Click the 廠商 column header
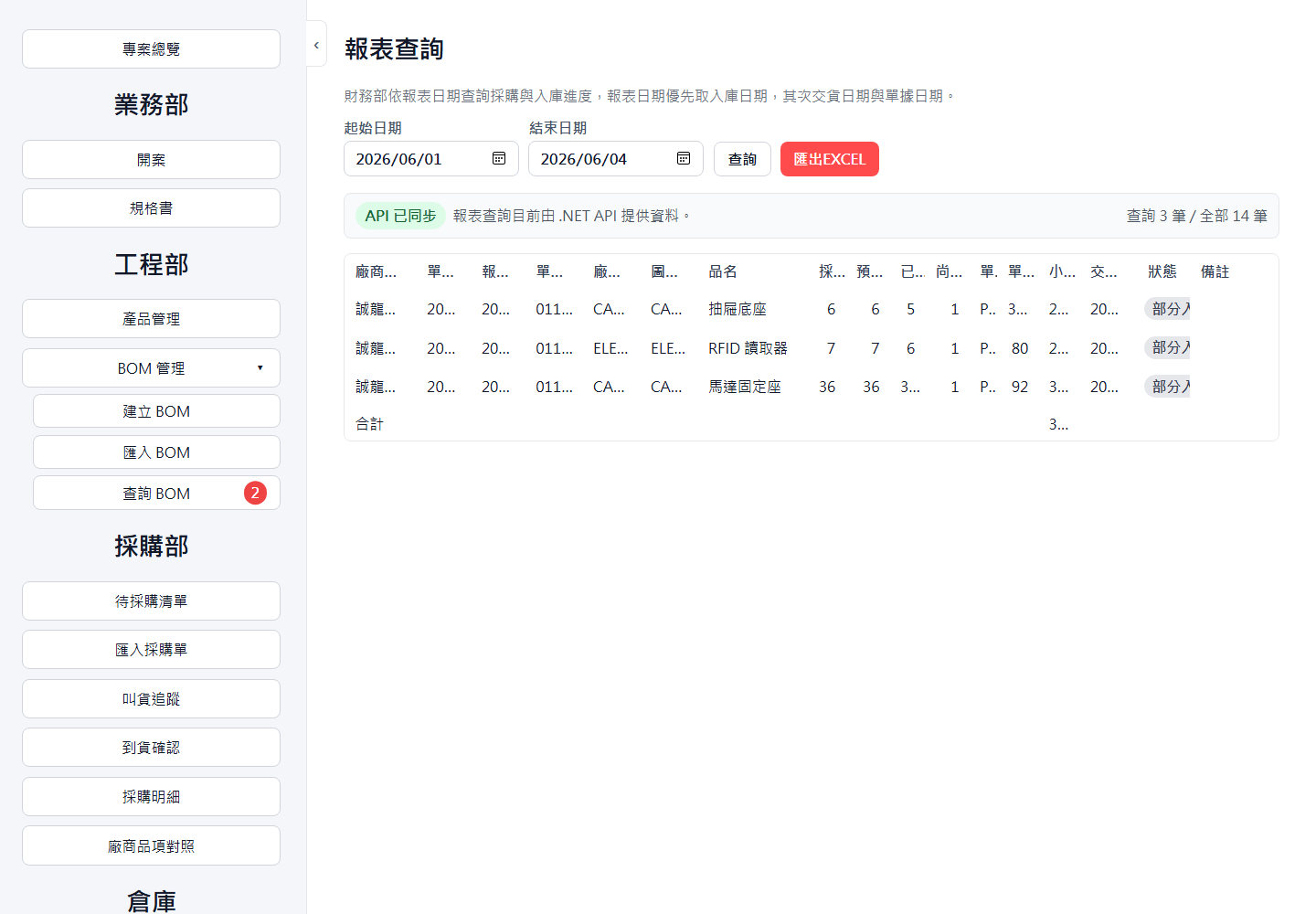1316x914 pixels. click(376, 271)
